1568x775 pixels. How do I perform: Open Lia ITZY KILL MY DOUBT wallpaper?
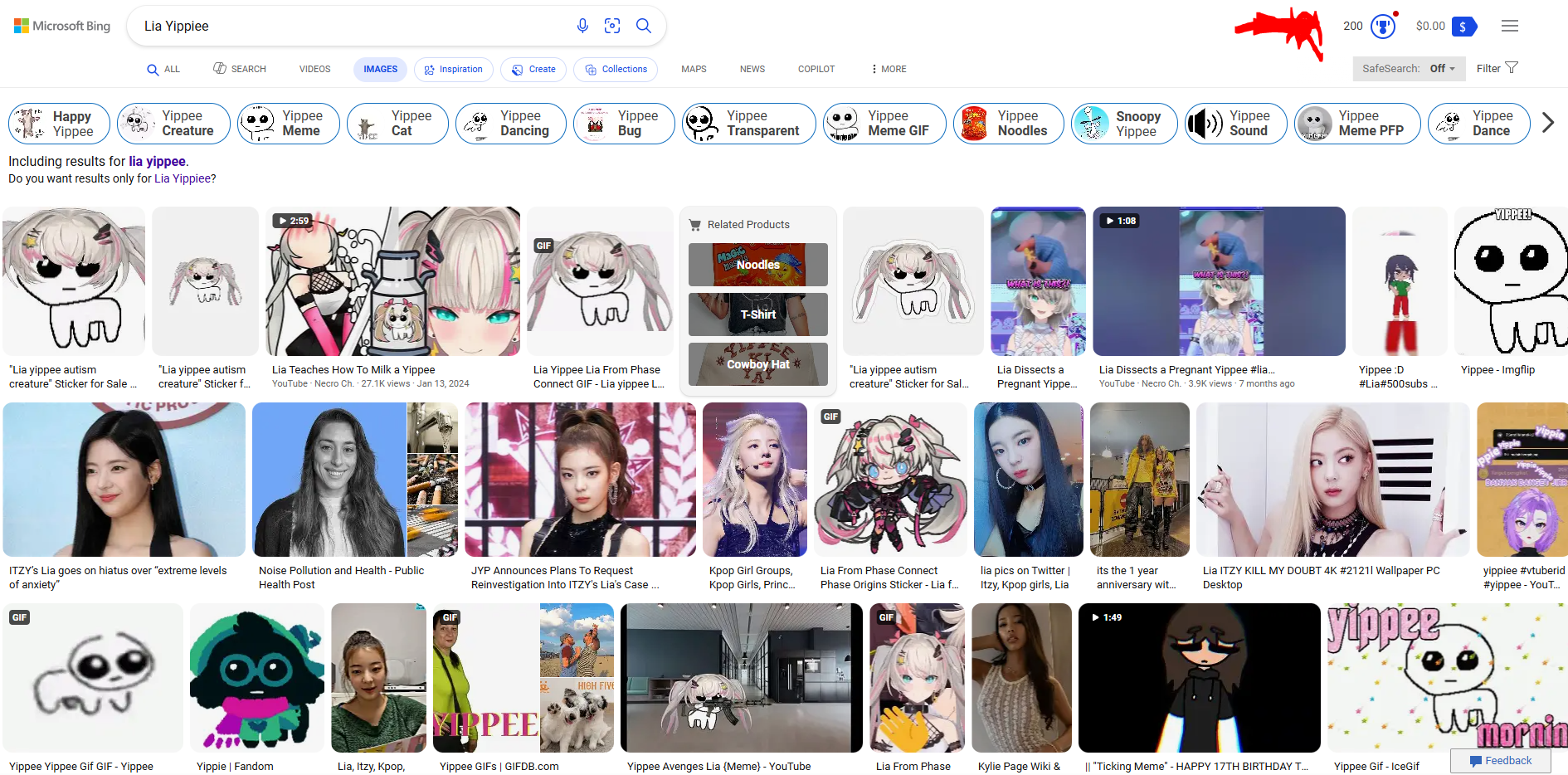click(1333, 480)
